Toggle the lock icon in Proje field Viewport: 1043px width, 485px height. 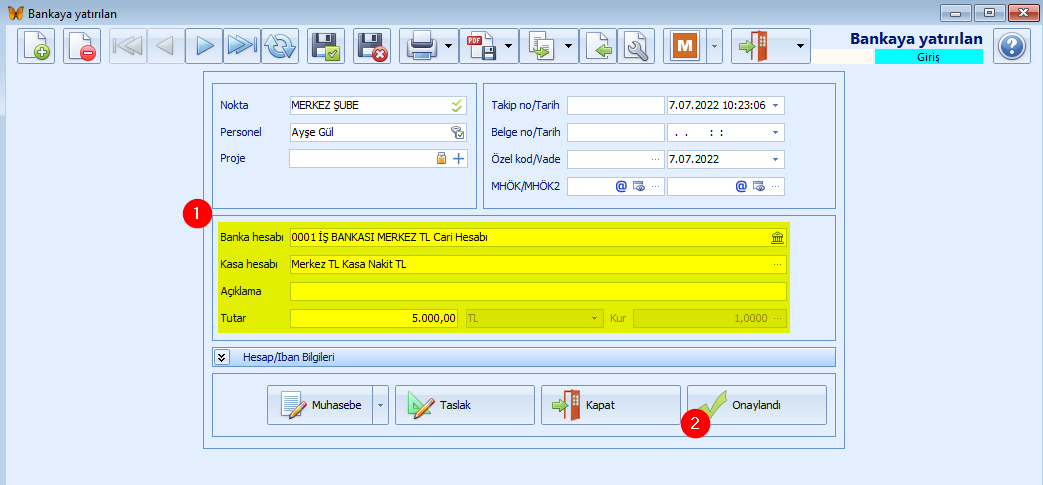(x=441, y=158)
